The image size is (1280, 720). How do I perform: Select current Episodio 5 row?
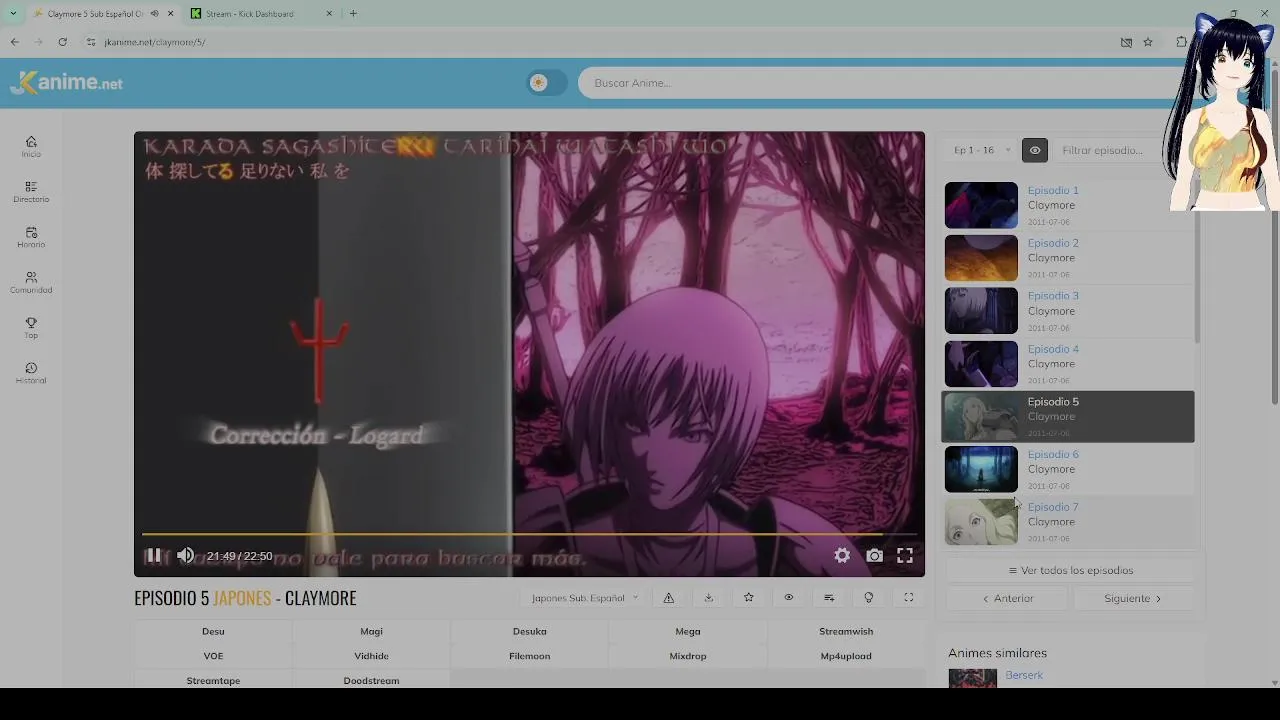(x=1067, y=417)
